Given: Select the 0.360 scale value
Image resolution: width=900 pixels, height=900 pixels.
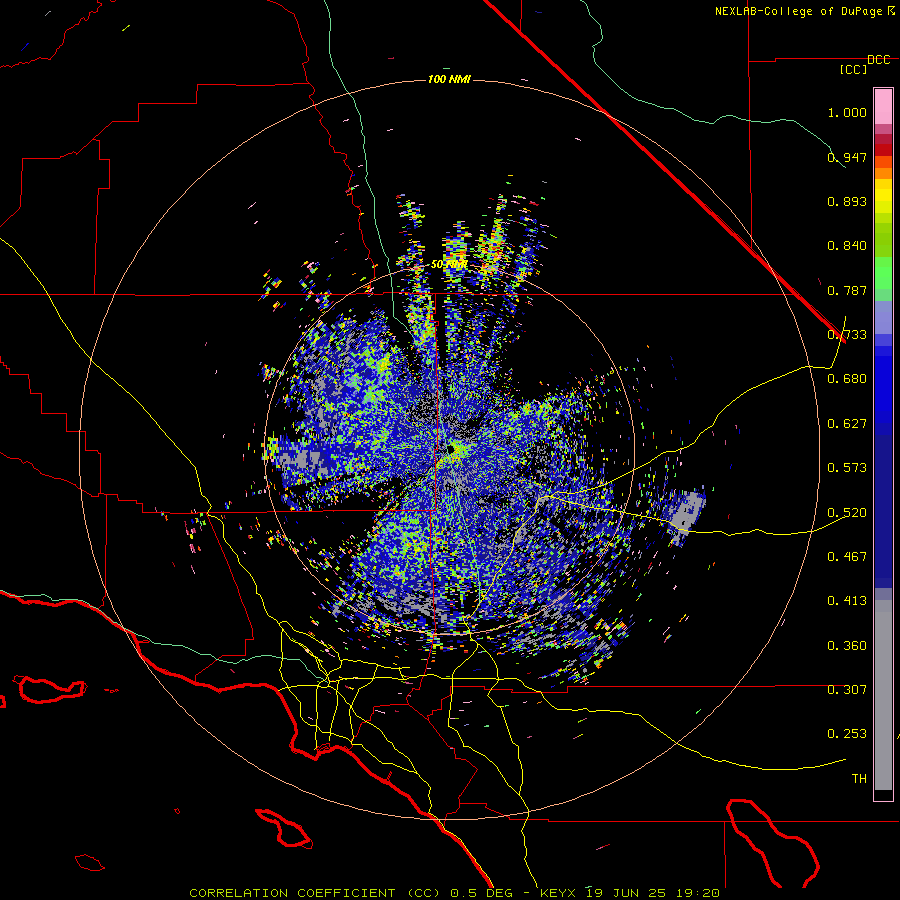Looking at the screenshot, I should click(x=847, y=646).
